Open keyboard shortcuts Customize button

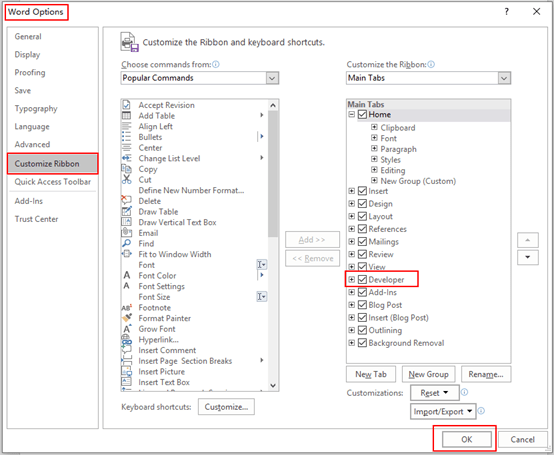coord(226,407)
